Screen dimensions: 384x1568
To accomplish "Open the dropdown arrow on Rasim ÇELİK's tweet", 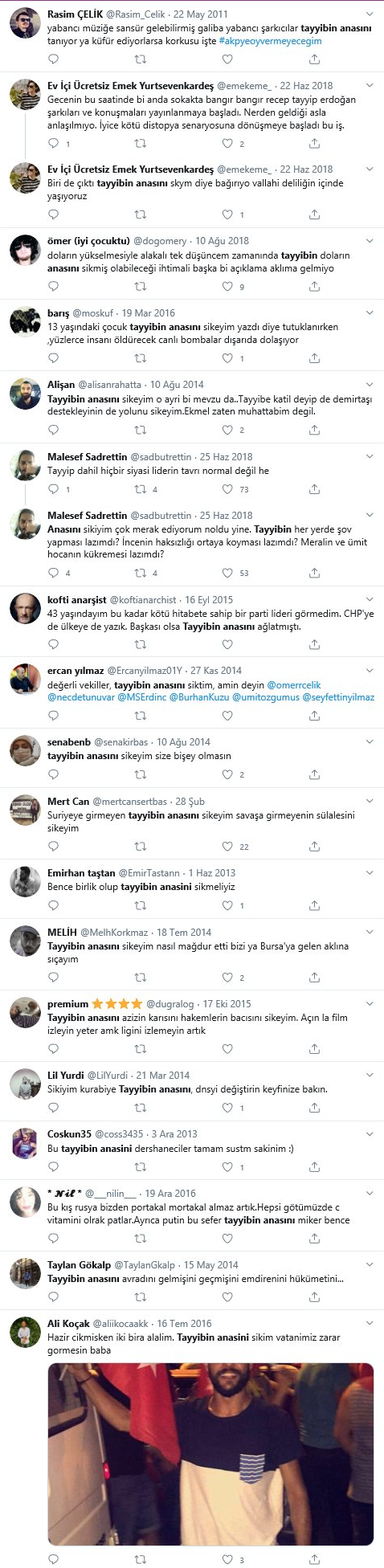I will pos(369,14).
